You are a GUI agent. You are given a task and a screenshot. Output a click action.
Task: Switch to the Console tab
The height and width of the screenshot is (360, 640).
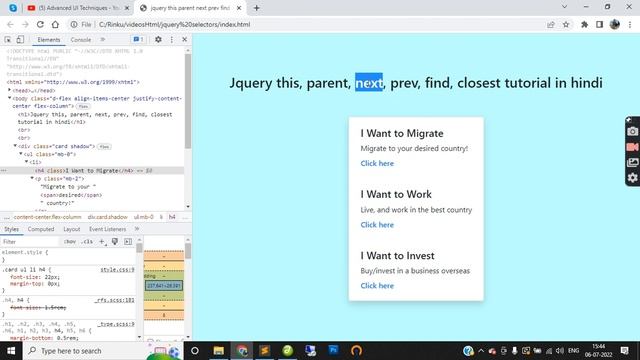[x=81, y=40]
